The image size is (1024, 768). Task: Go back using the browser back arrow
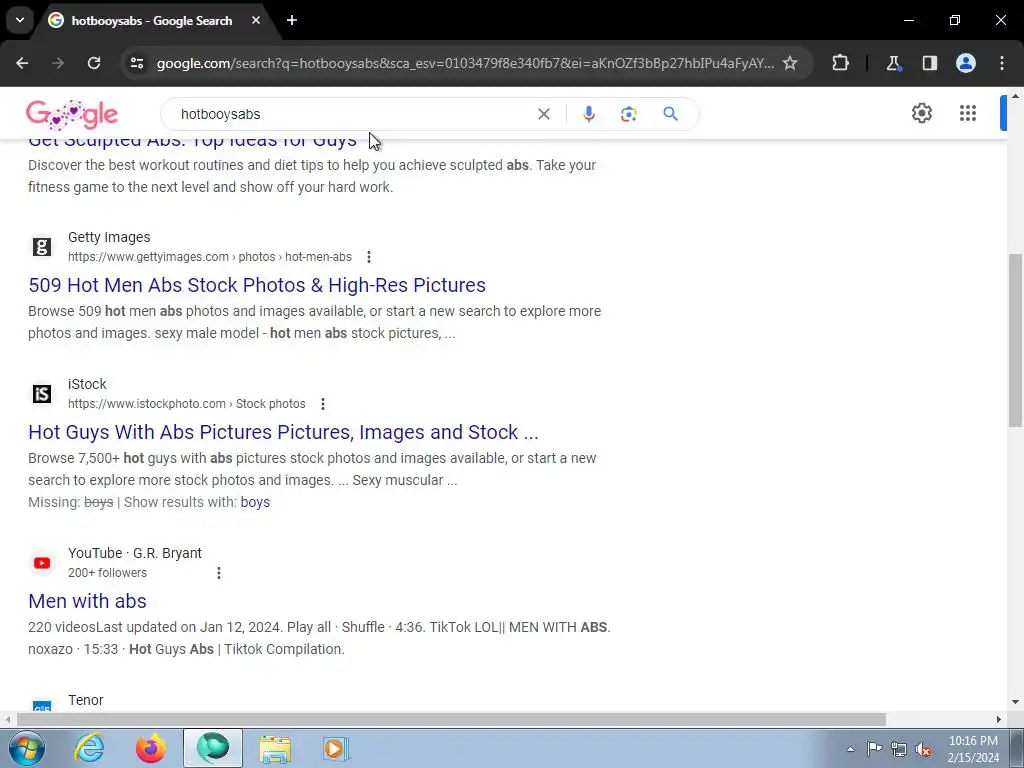pos(22,63)
